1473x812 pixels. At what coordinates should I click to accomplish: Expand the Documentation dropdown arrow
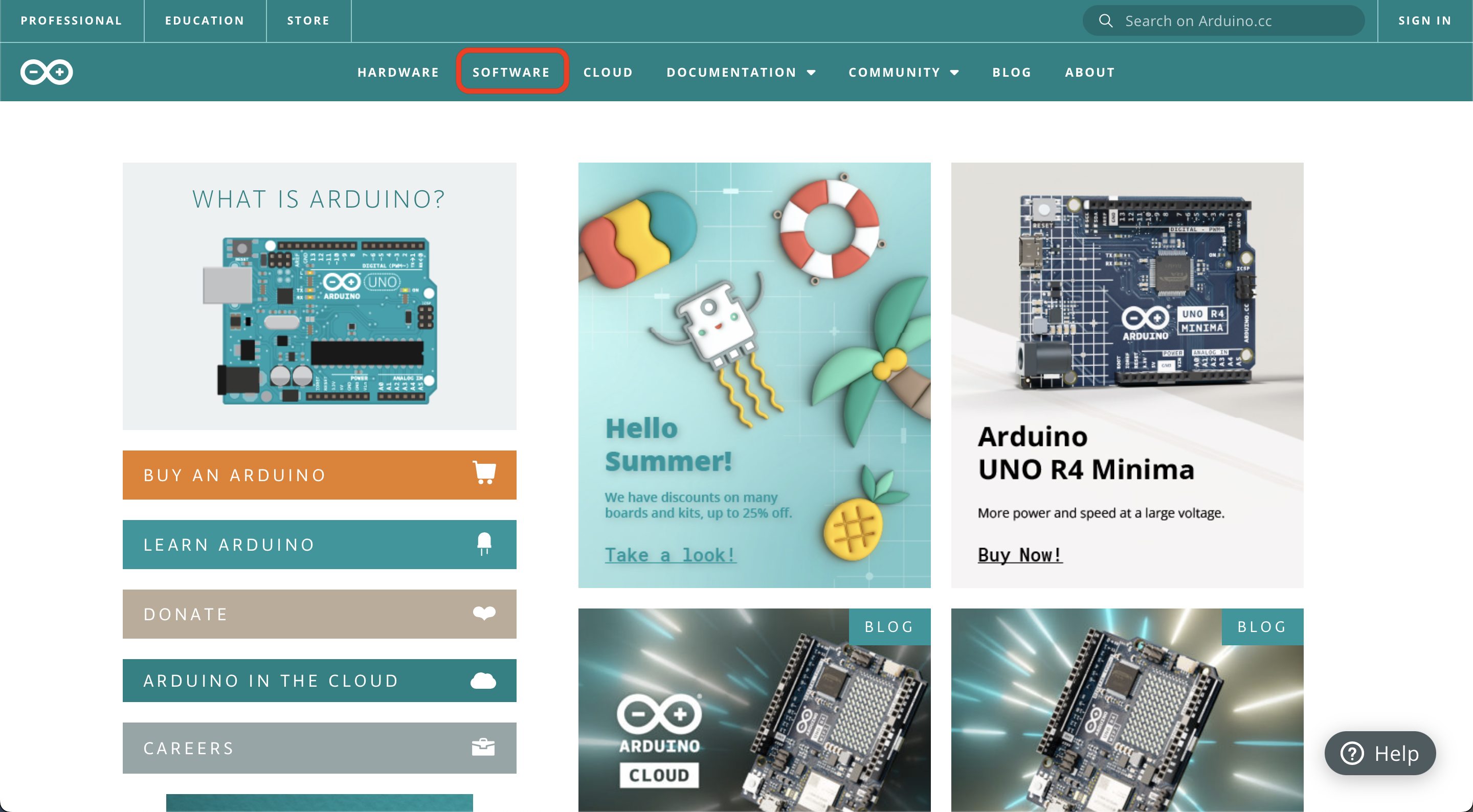coord(811,73)
